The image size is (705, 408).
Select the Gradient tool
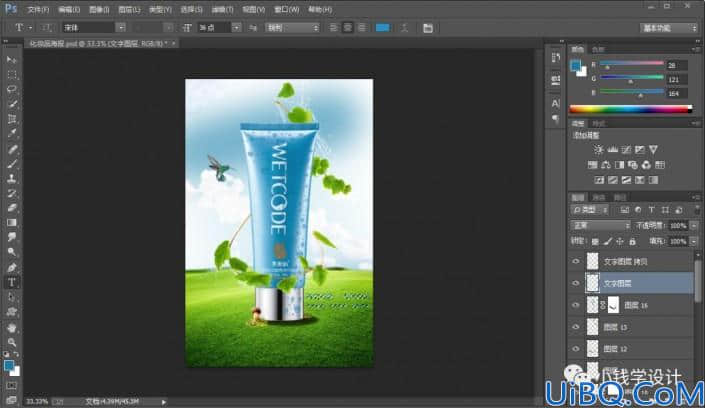pos(12,223)
